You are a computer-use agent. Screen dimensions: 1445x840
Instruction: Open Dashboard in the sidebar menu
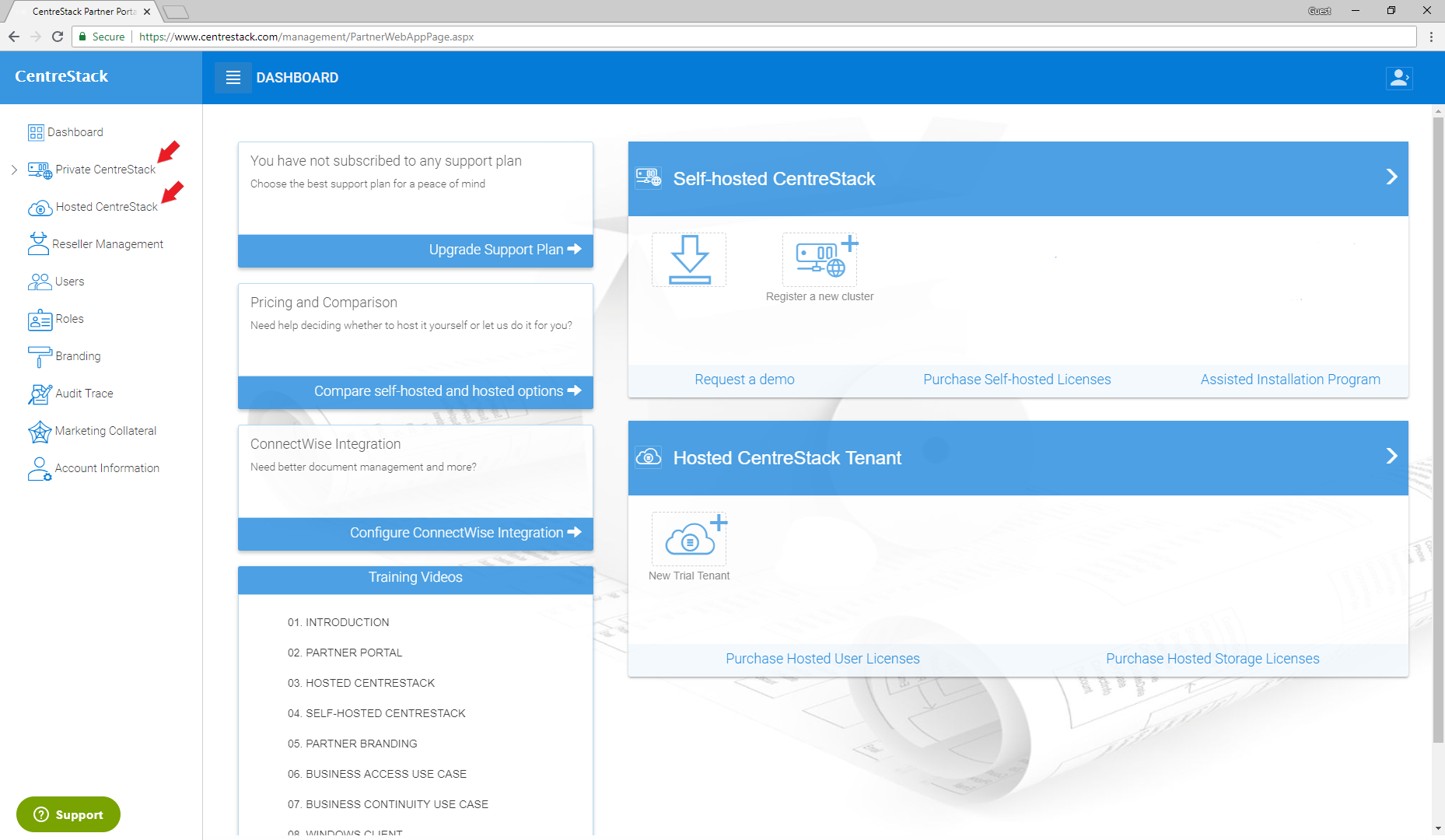click(75, 132)
